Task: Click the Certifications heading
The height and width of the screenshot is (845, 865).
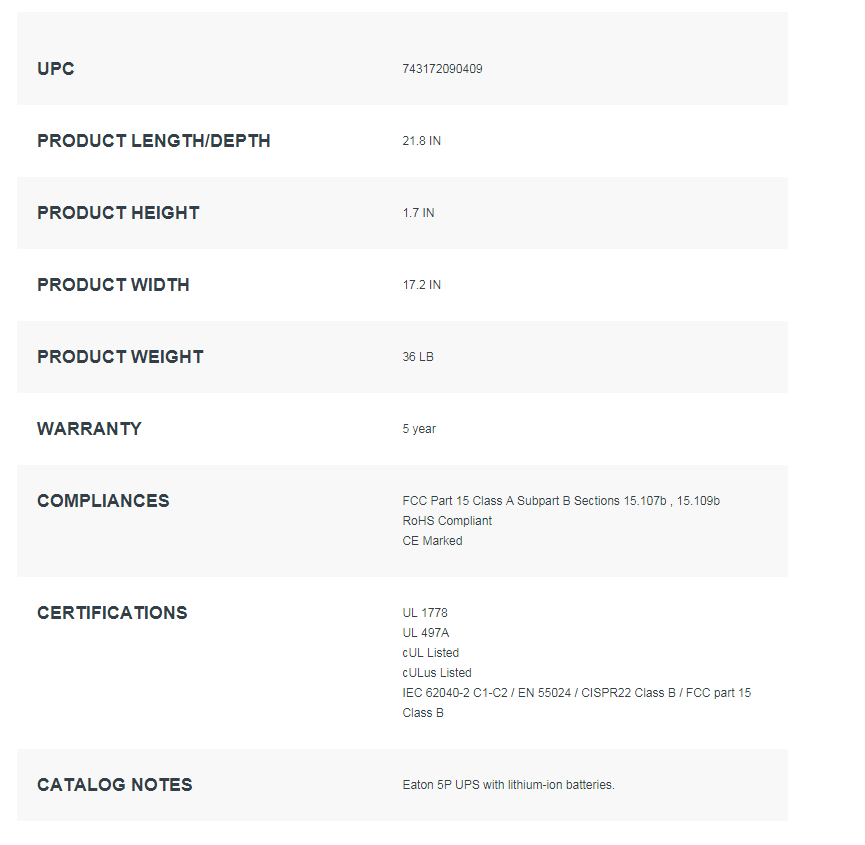Action: [112, 613]
